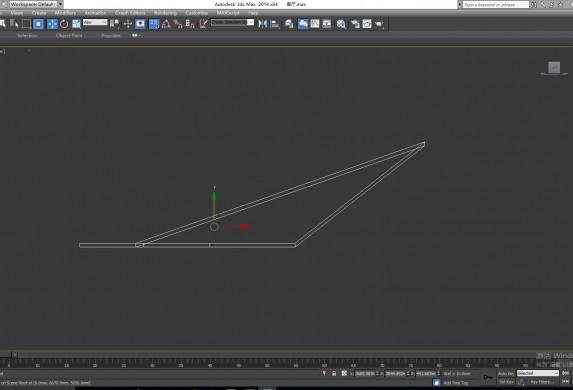
Task: Open Render Setup from toolbar
Action: pyautogui.click(x=355, y=24)
